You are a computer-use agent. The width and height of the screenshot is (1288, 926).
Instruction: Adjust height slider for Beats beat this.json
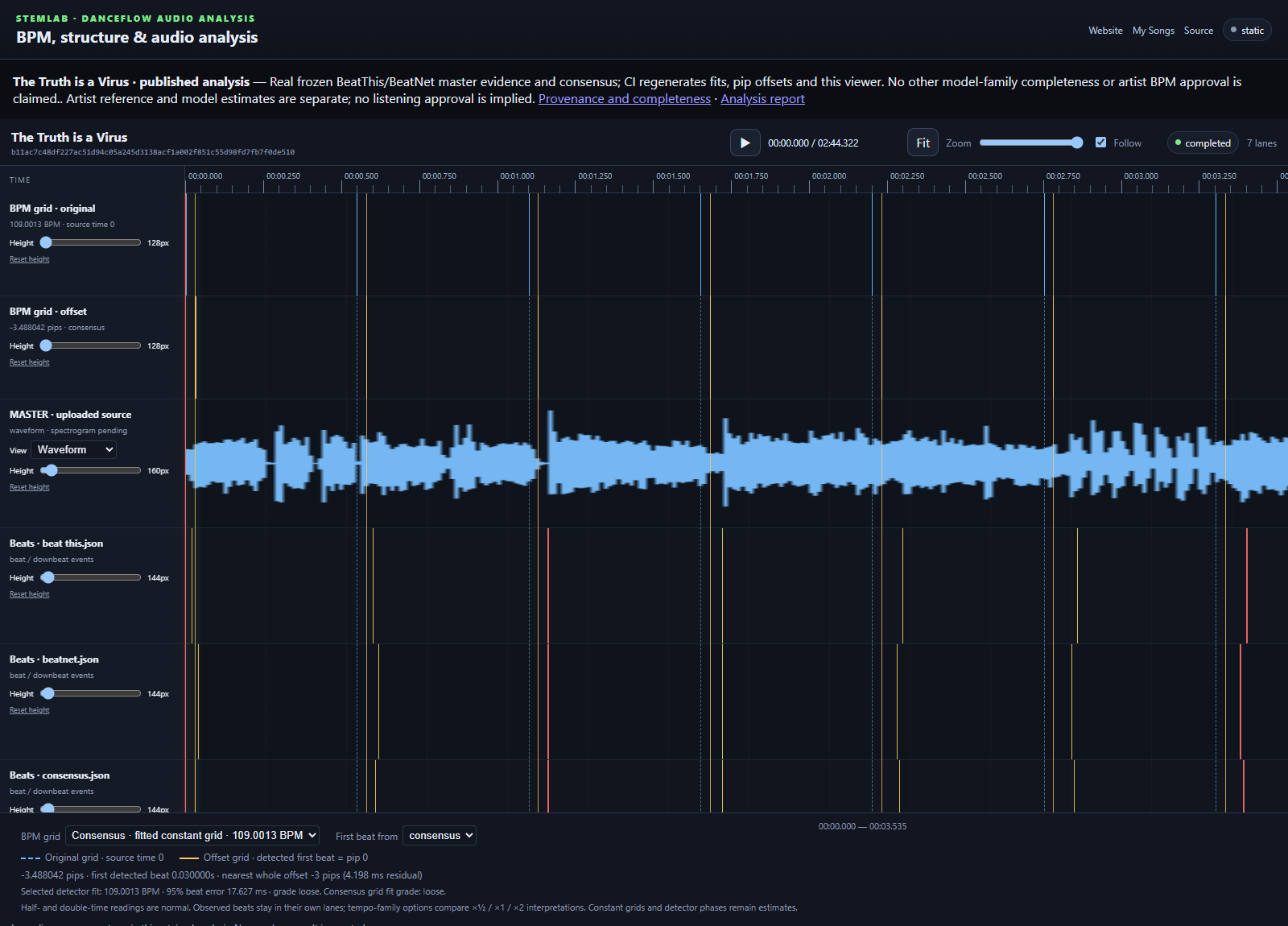90,577
